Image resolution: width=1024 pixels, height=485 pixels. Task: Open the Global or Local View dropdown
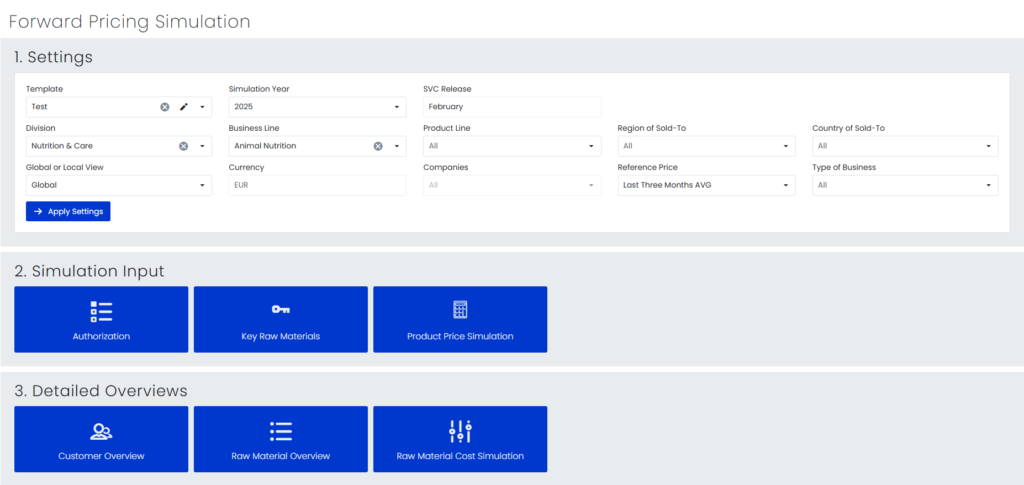tap(119, 185)
